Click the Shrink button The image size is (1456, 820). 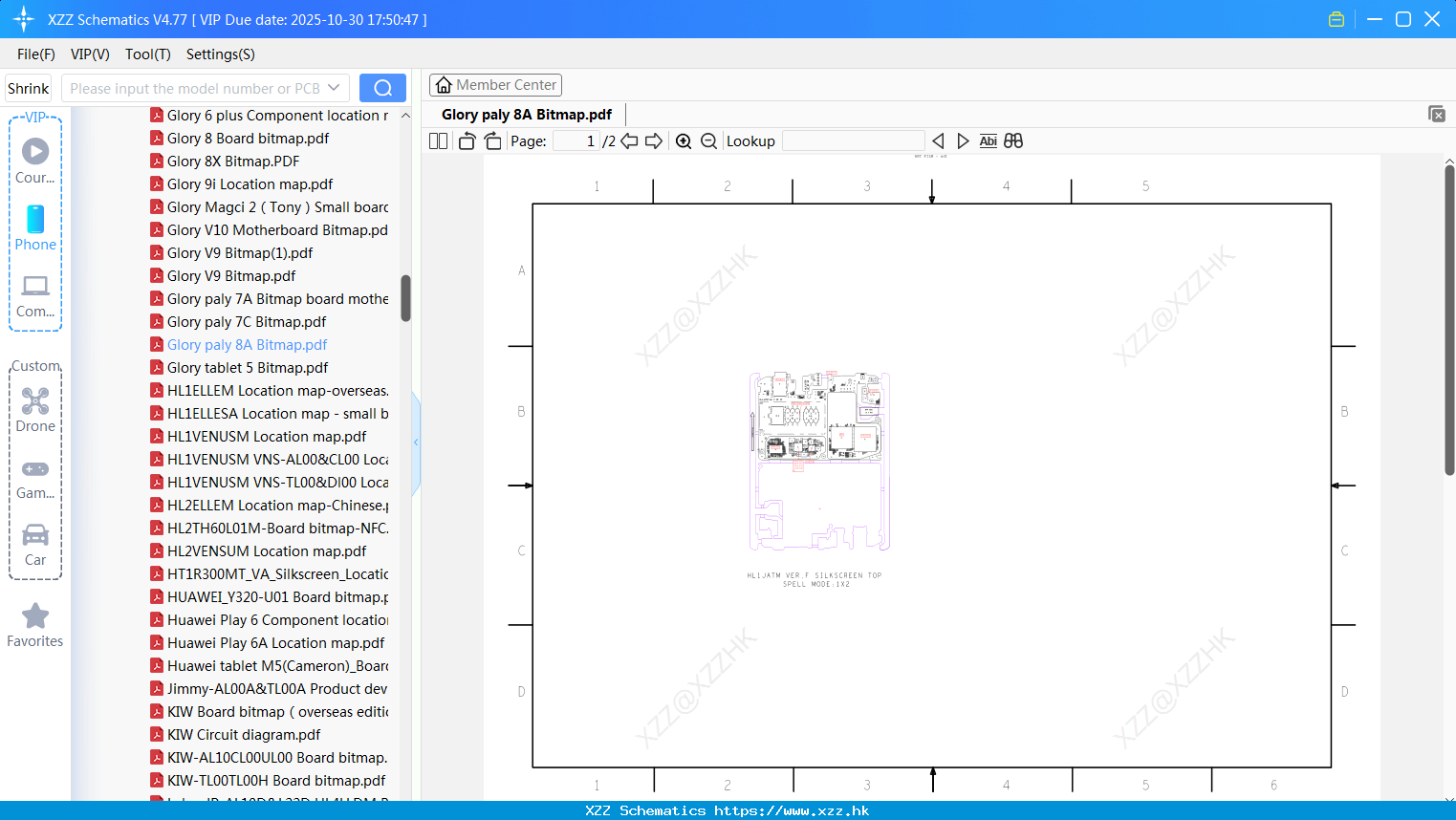point(28,88)
